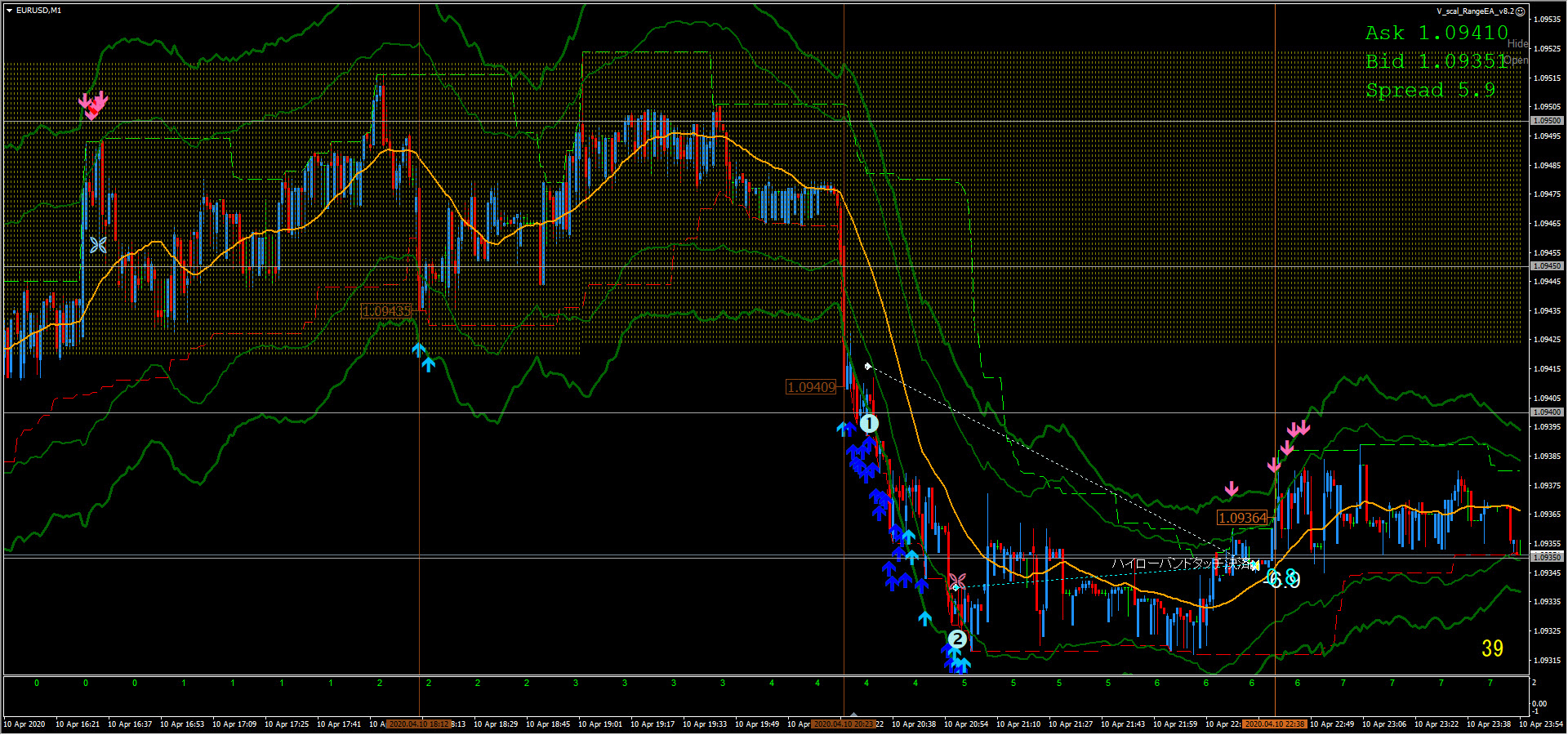Screen dimensions: 1568x735
Task: Click the 10 Apr 23:54 time axis label
Action: tap(1541, 724)
